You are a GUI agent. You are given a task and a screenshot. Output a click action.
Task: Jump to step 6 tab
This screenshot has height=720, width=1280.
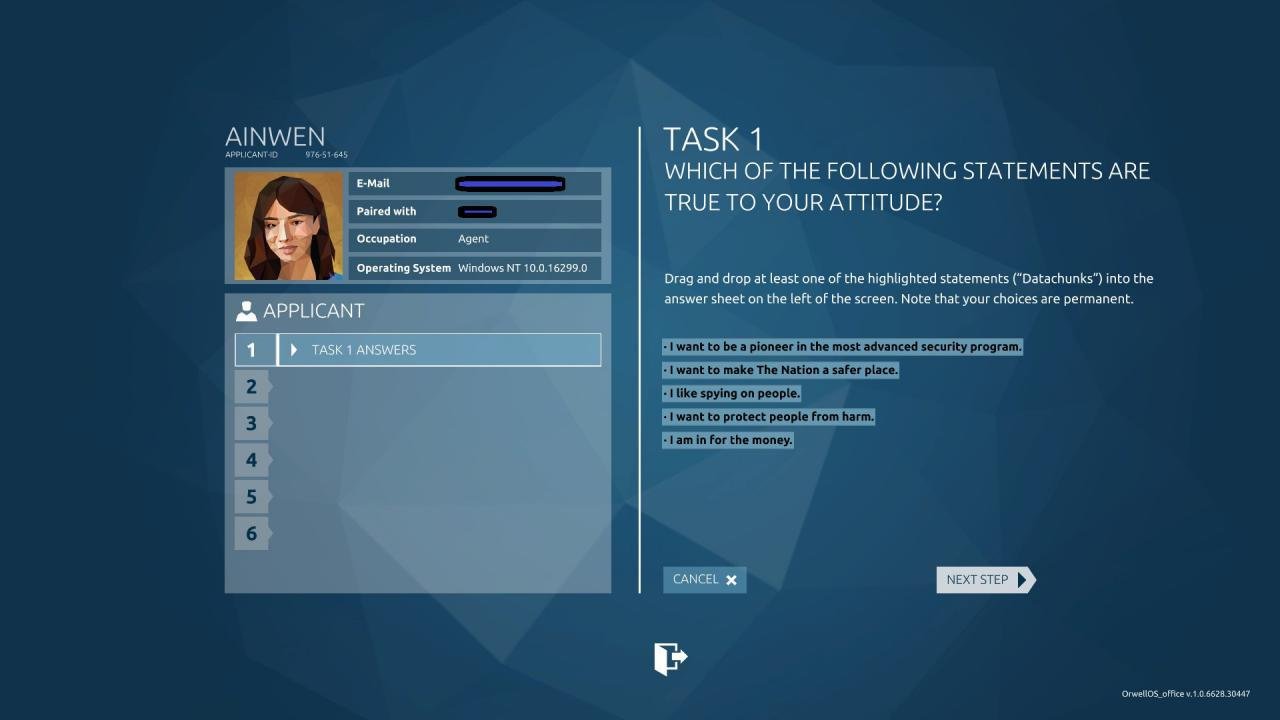tap(252, 534)
